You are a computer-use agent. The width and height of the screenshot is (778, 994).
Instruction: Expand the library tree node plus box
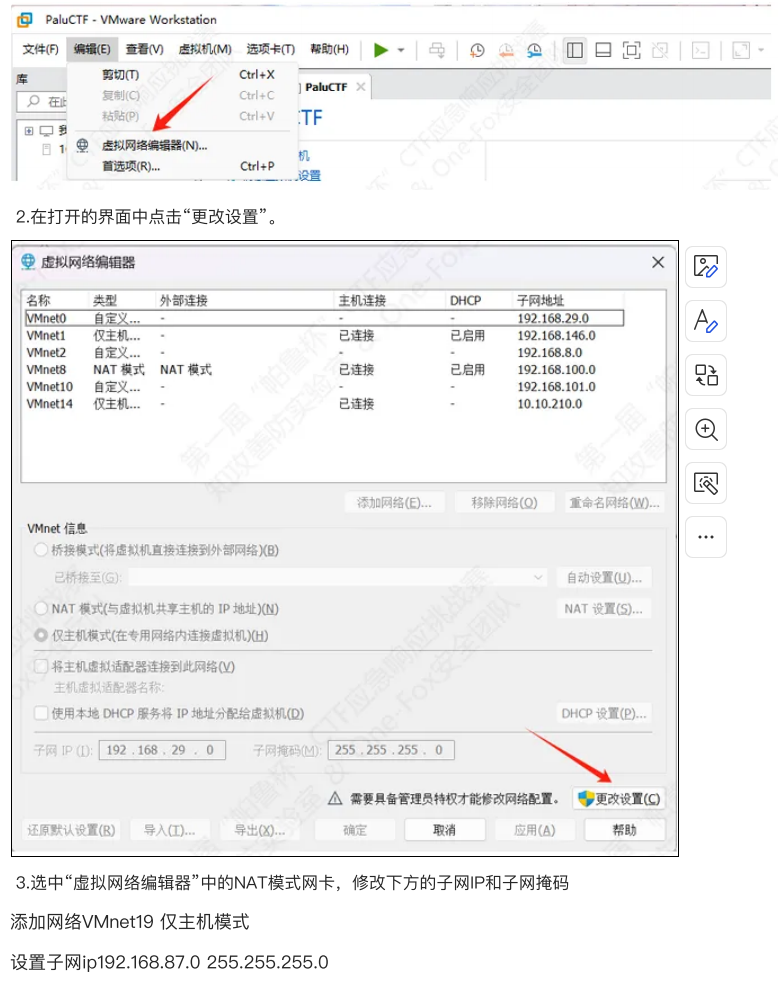29,131
